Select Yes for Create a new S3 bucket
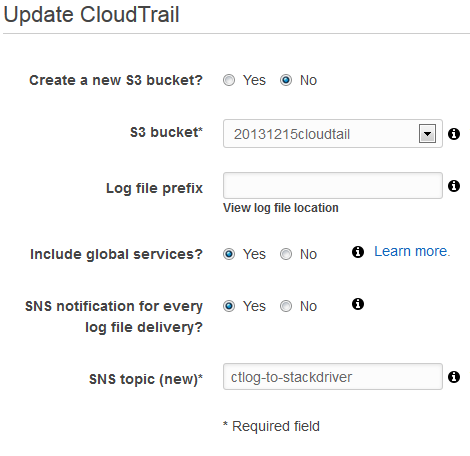Viewport: 470px width, 456px height. pos(229,80)
